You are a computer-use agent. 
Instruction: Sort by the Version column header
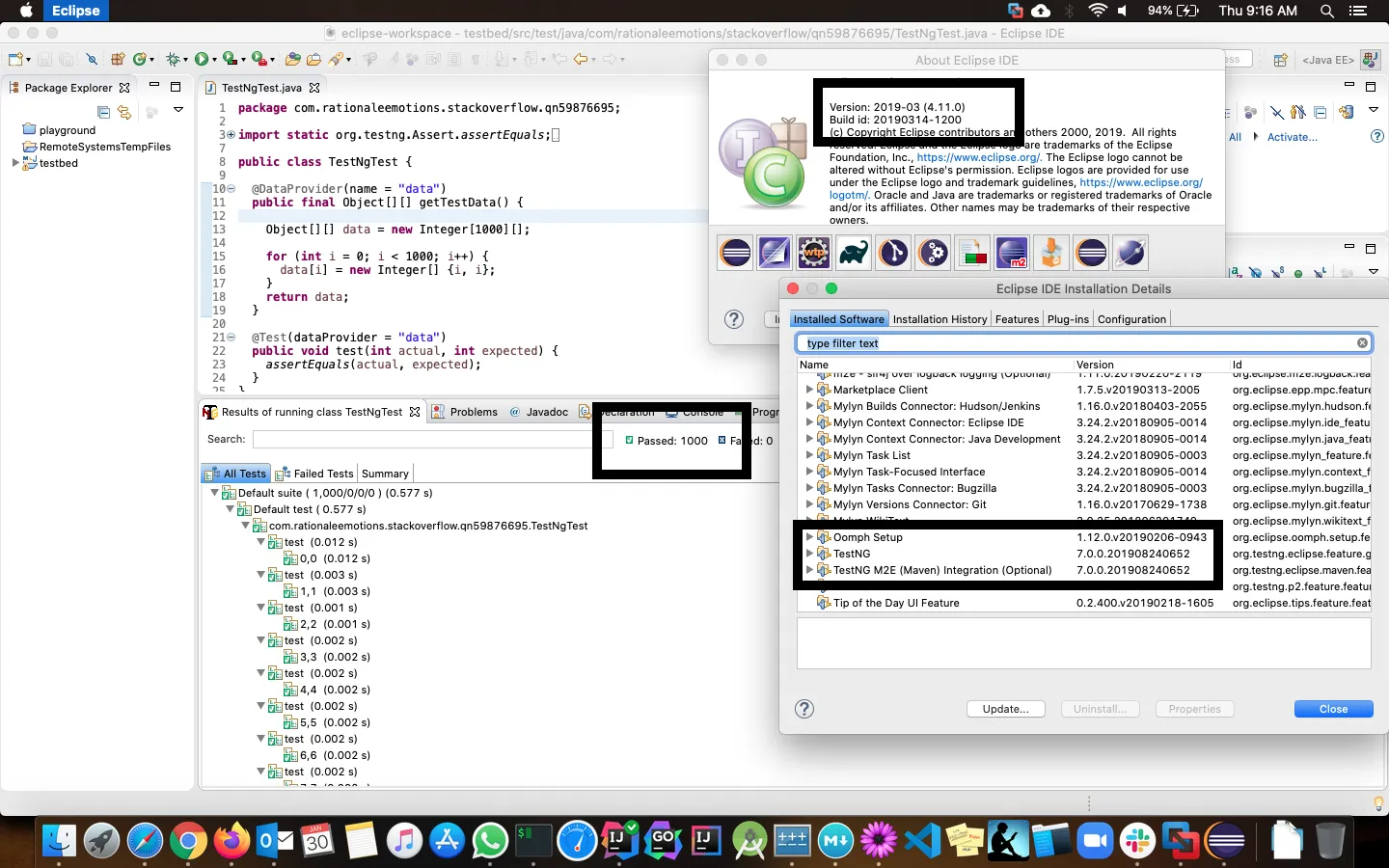(x=1151, y=365)
